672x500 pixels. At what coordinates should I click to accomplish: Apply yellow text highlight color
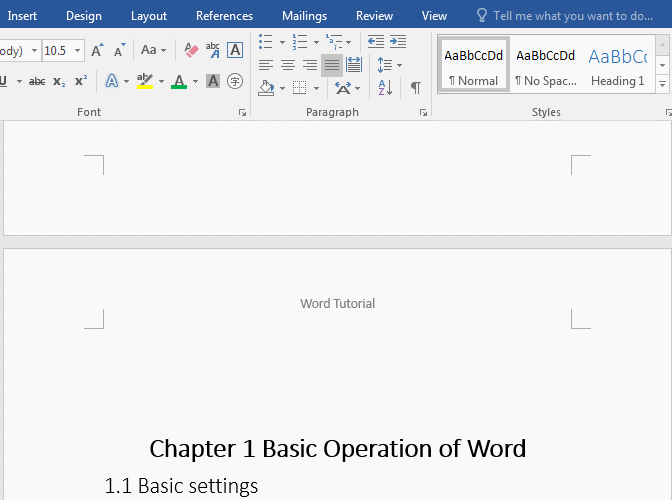(145, 81)
